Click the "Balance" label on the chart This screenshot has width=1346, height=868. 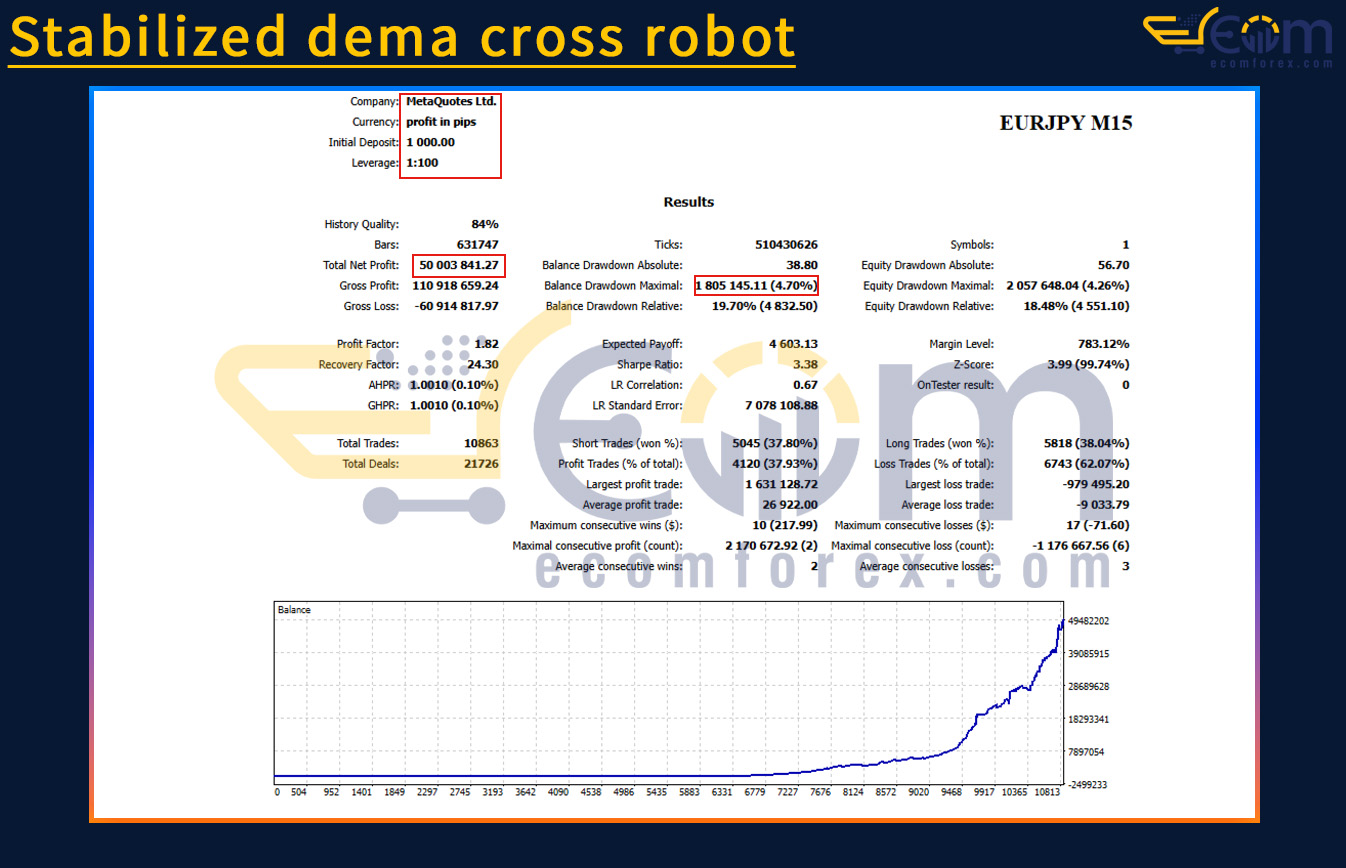click(295, 610)
